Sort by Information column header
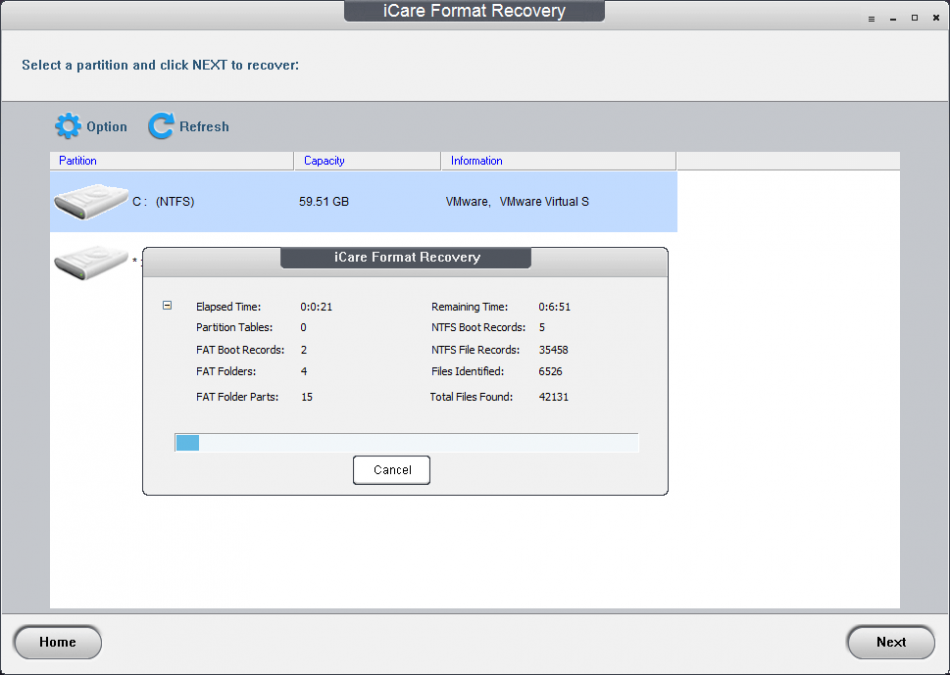Screen dimensions: 950x675 (558, 161)
